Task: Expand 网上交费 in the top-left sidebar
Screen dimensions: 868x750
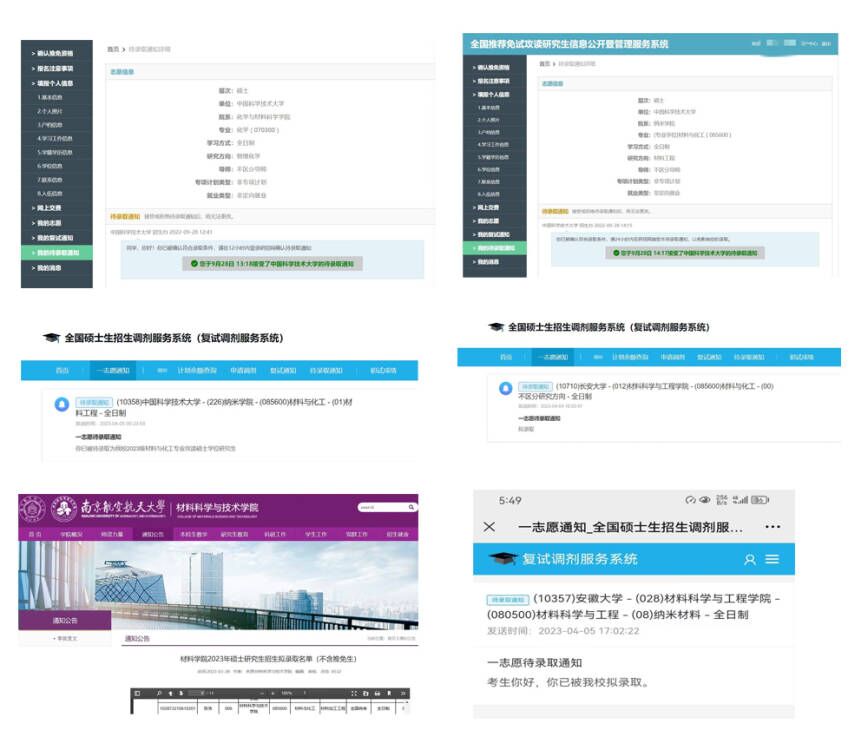Action: pyautogui.click(x=51, y=207)
